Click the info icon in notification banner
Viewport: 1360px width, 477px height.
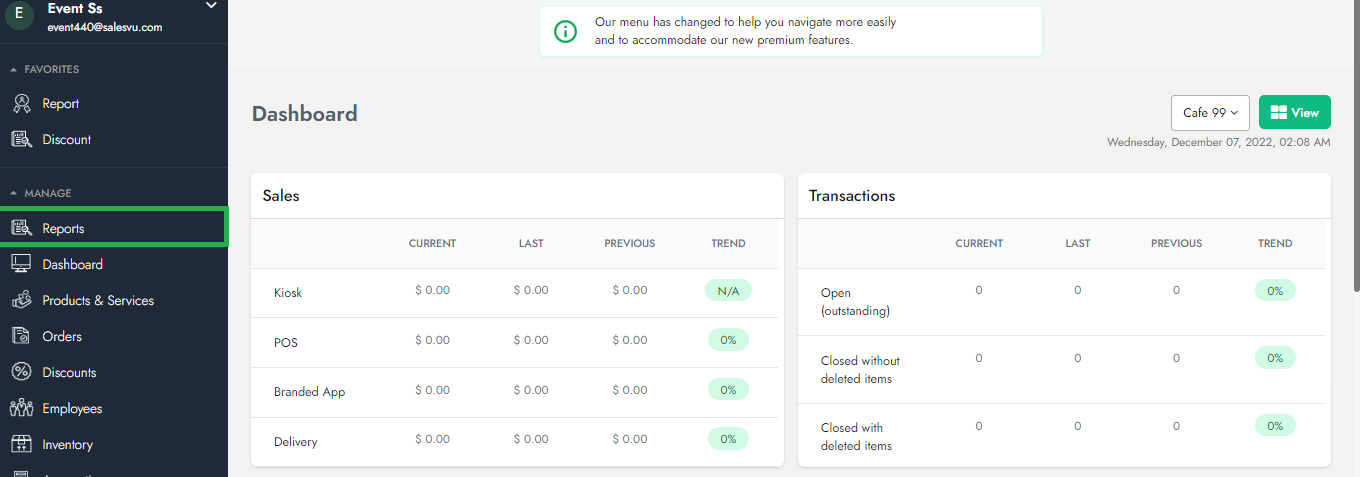coord(566,31)
